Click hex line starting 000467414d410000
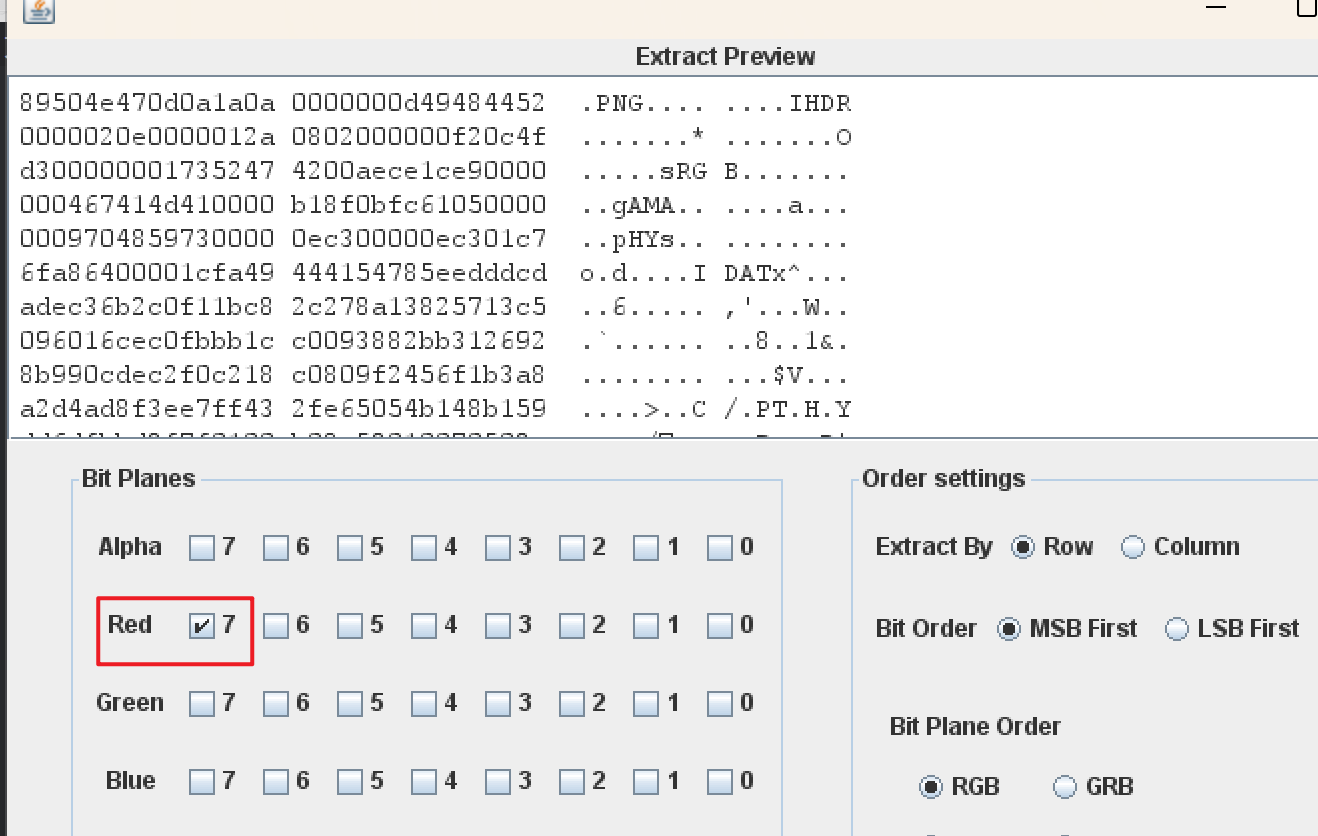1318x836 pixels. [x=282, y=205]
